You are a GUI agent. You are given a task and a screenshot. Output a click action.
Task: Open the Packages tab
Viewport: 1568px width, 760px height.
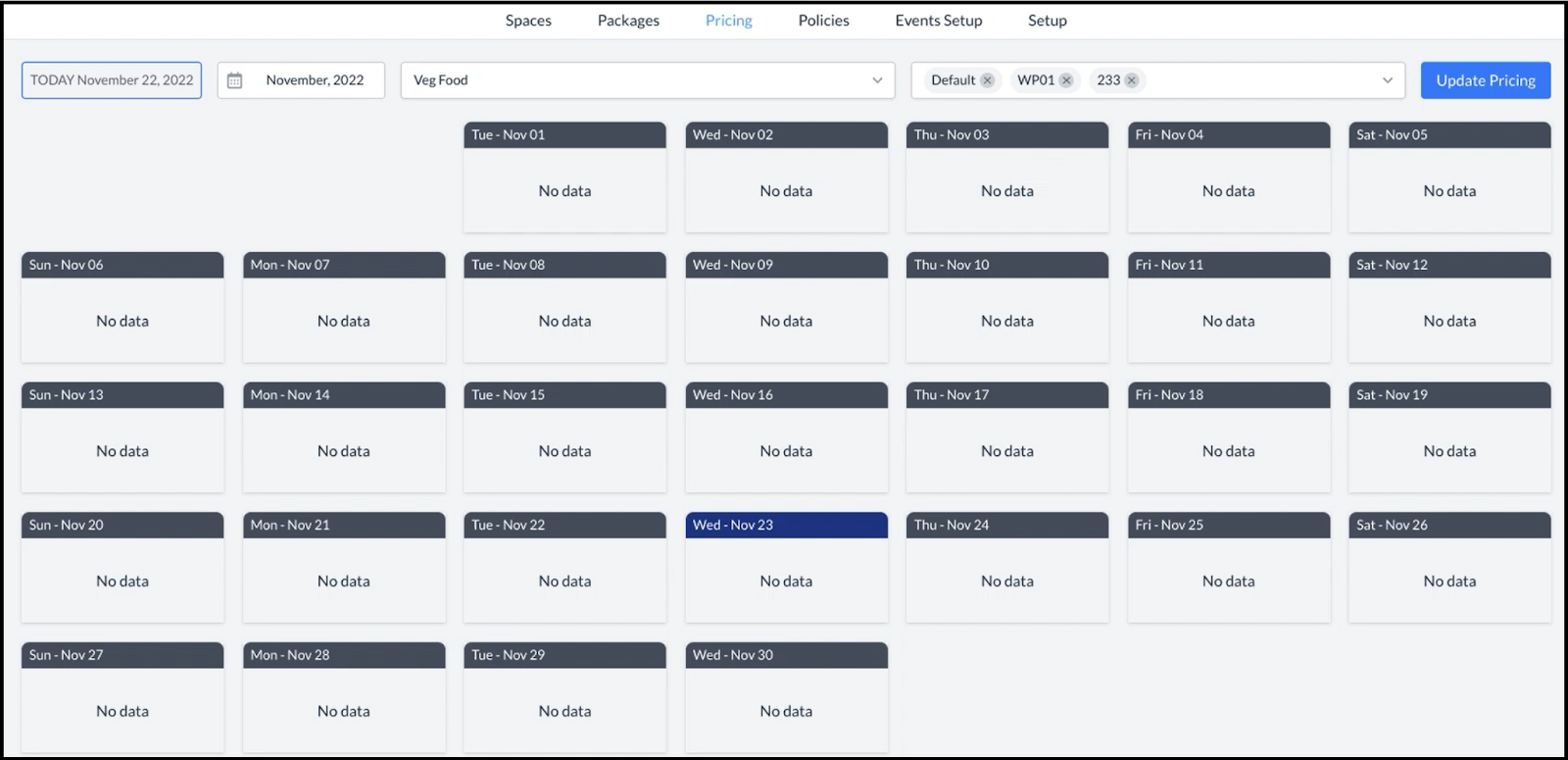point(628,21)
